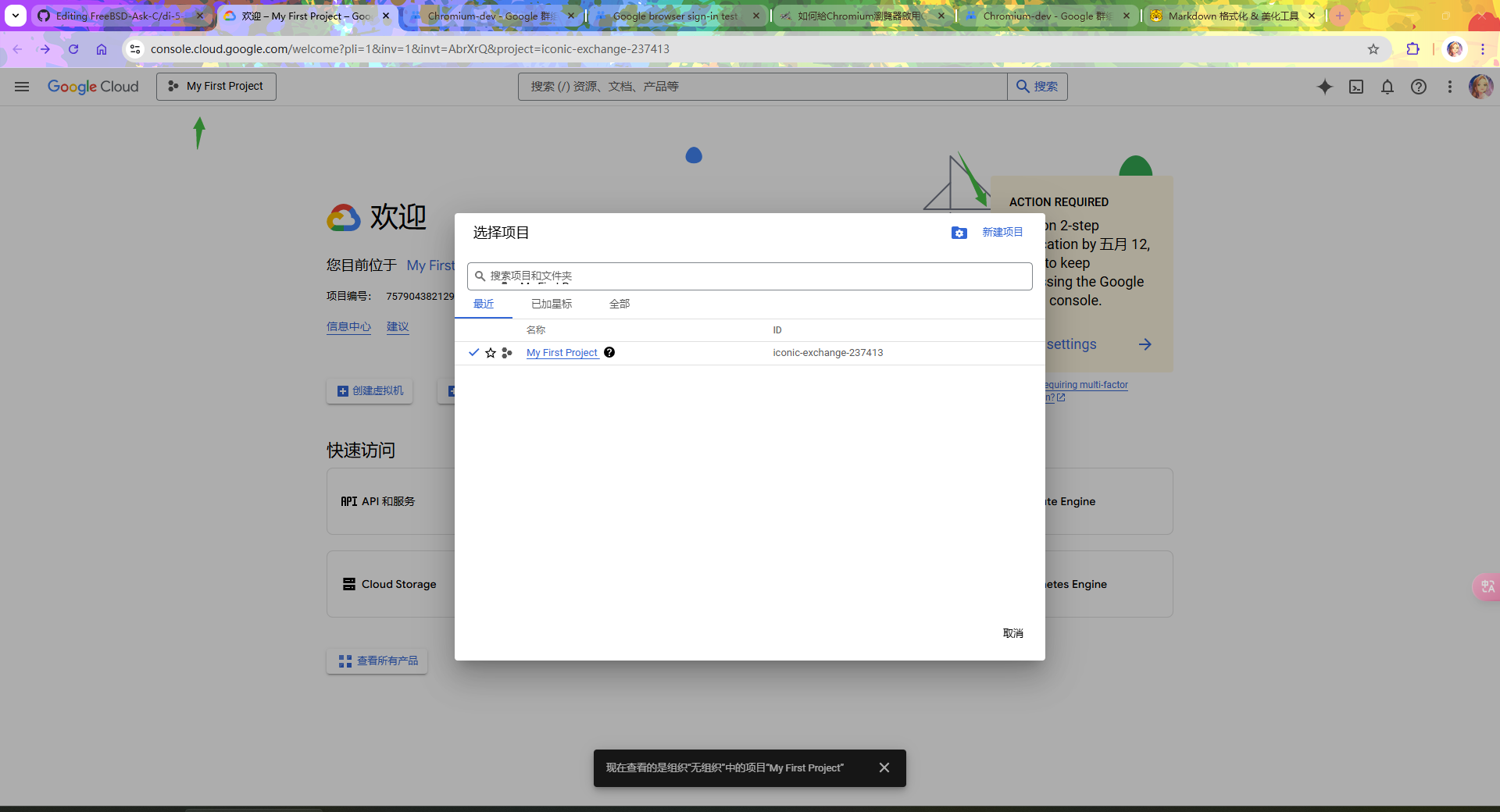Switch to the Google browser sign-in test tab
Screen dimensions: 1500x812
point(677,16)
